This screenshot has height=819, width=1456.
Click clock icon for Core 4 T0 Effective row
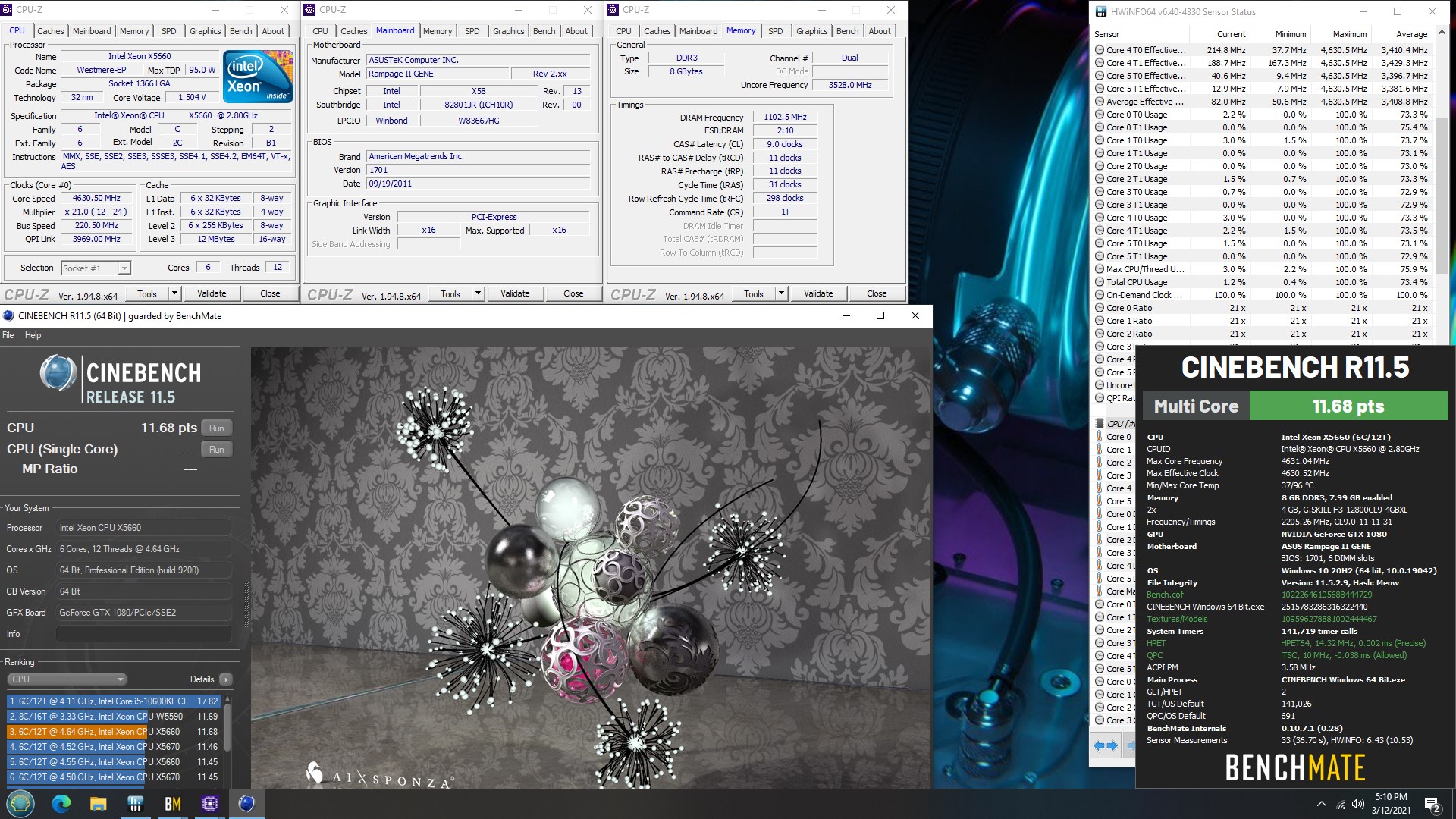click(1100, 50)
